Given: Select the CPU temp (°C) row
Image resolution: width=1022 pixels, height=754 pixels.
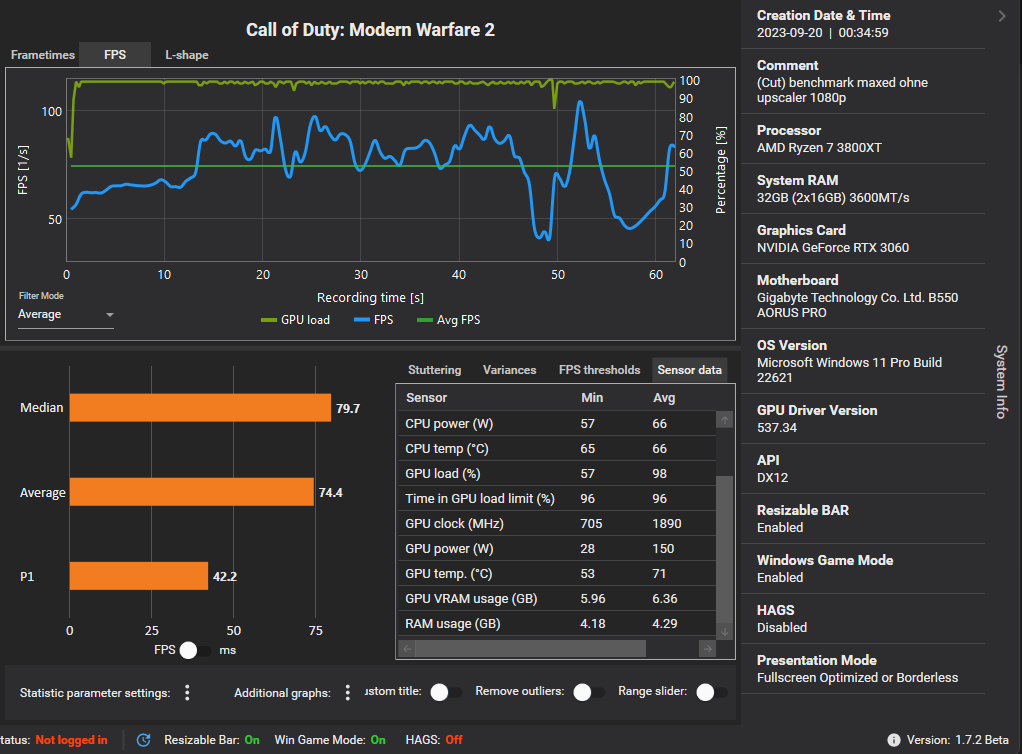Looking at the screenshot, I should [557, 448].
